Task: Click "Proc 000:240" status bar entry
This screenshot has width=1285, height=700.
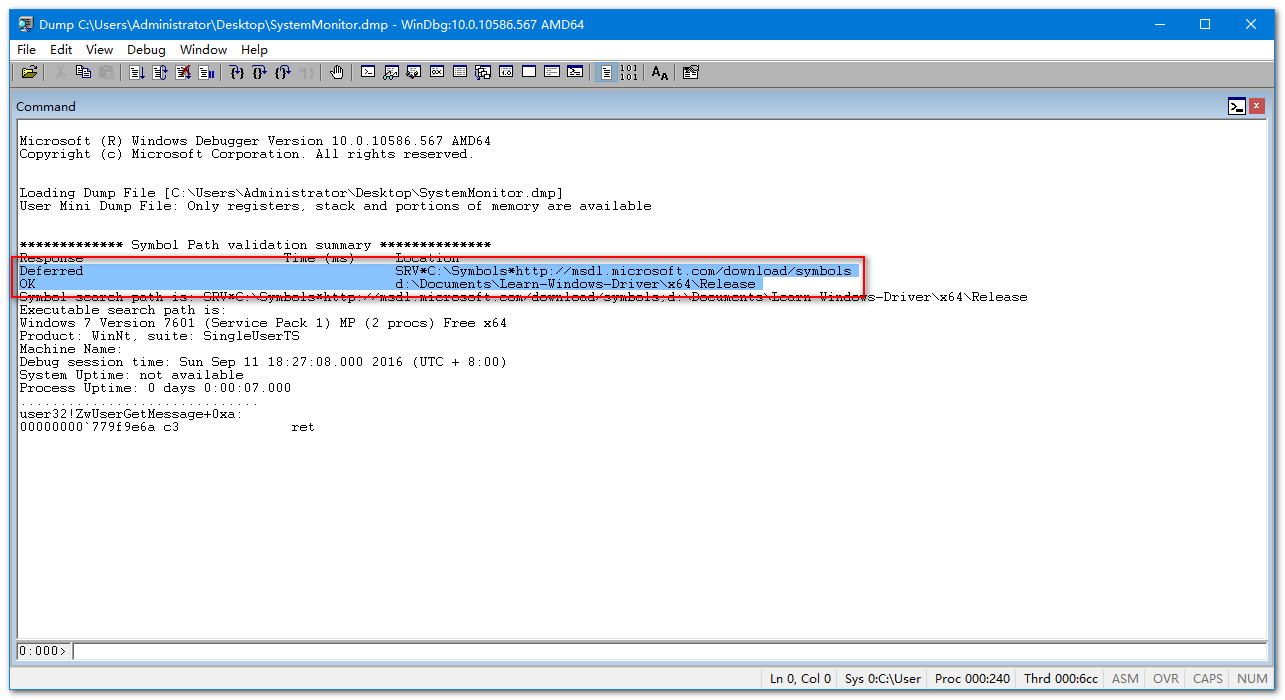Action: (972, 678)
